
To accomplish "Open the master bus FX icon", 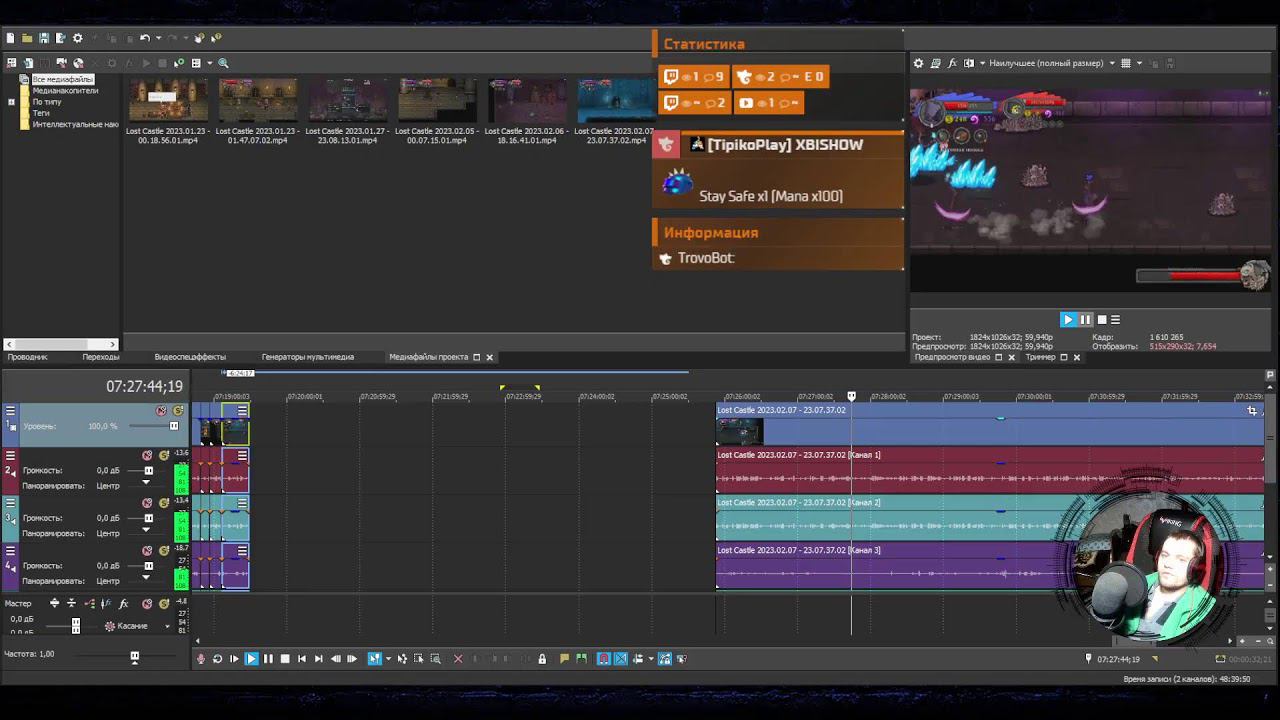I will coord(124,604).
